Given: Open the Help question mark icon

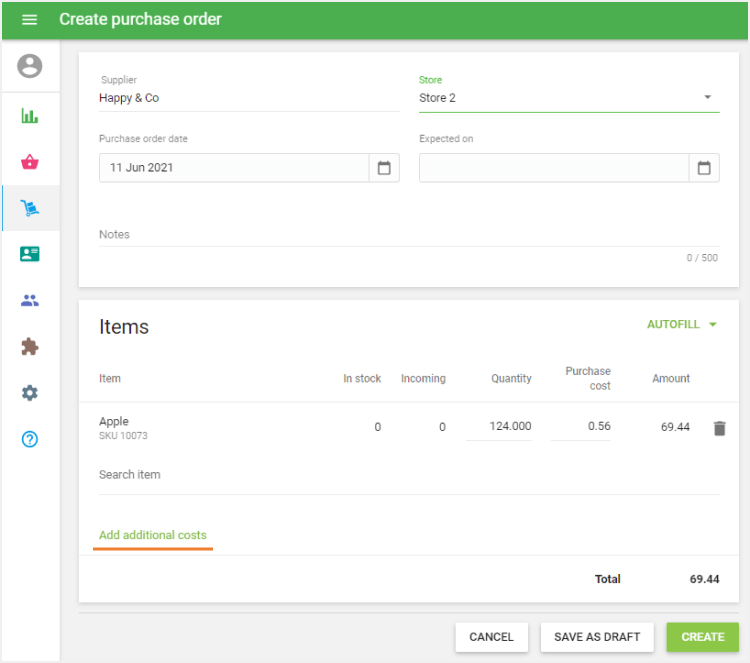Looking at the screenshot, I should [30, 439].
